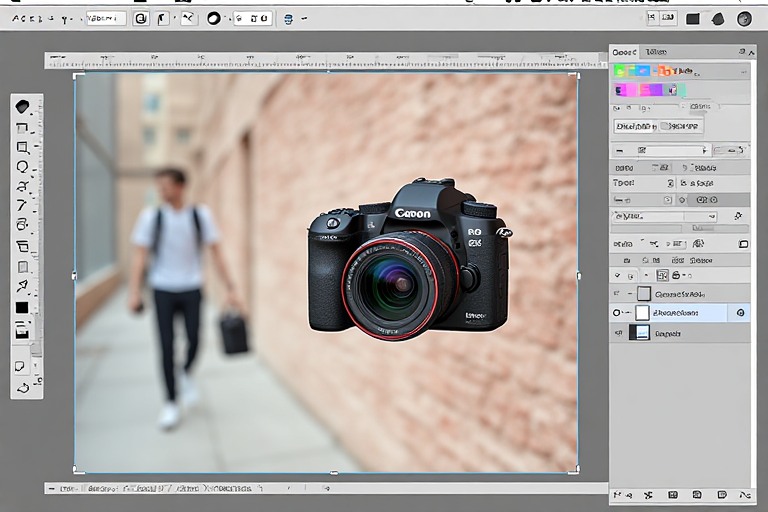This screenshot has height=512, width=768.
Task: Toggle the boxed grid lock option above layers
Action: click(662, 275)
